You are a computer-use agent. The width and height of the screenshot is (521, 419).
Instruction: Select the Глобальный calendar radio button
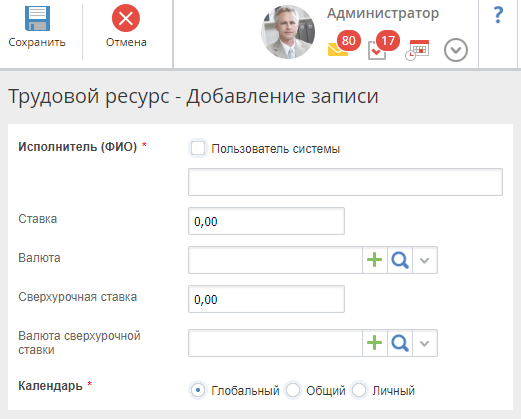coord(198,390)
